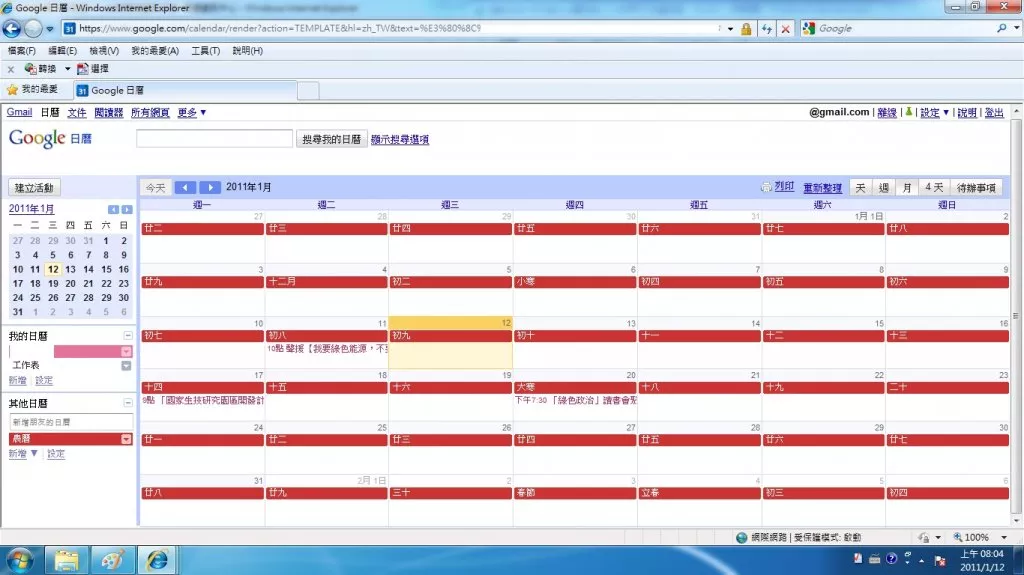Open the File Explorer taskbar icon
Viewport: 1024px width, 575px height.
[66, 560]
